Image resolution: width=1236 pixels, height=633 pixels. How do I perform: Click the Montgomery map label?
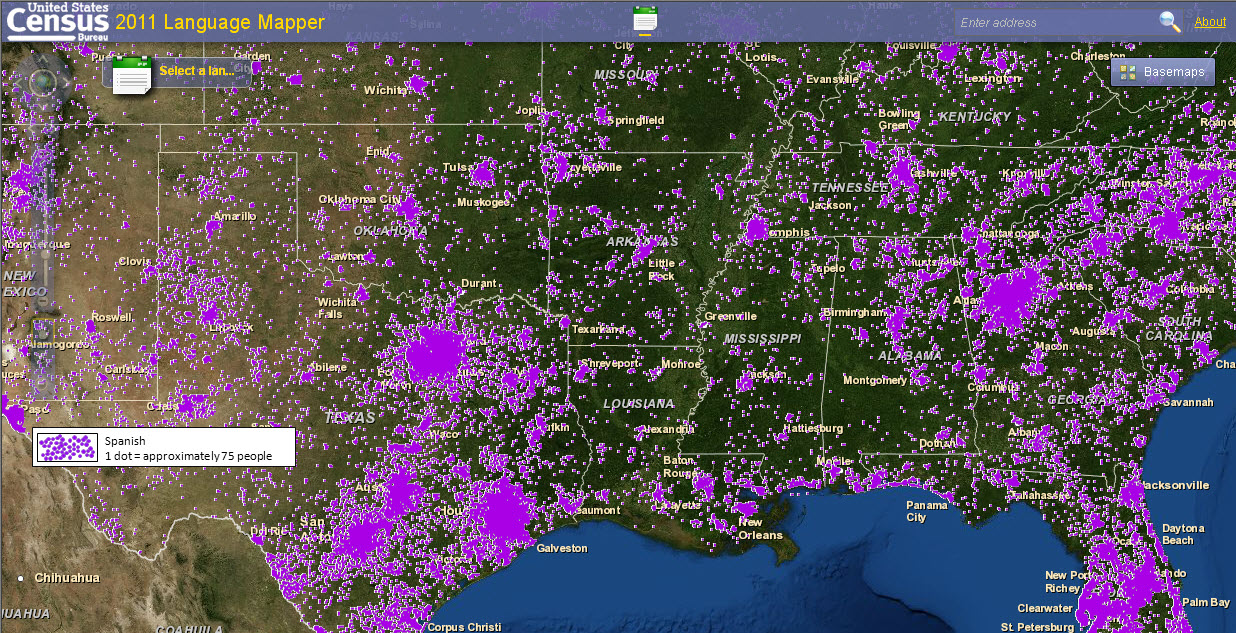click(875, 380)
